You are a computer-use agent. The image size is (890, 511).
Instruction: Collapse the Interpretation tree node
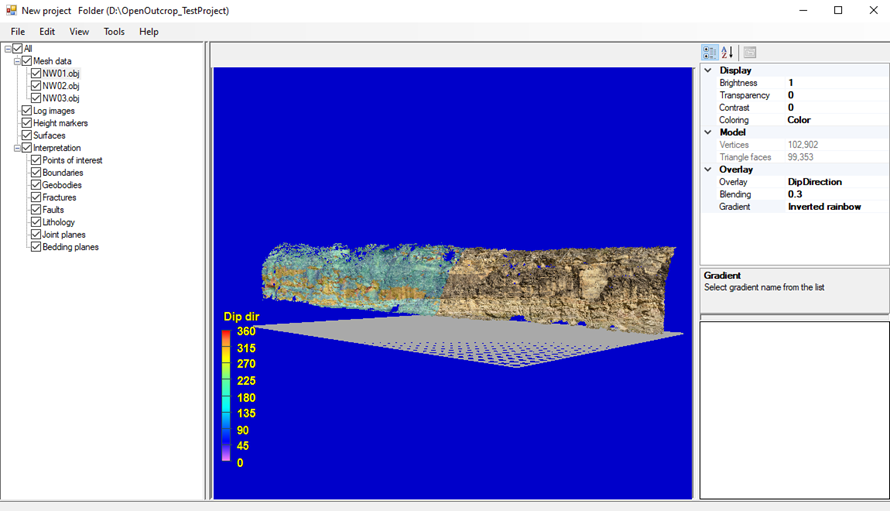point(17,148)
